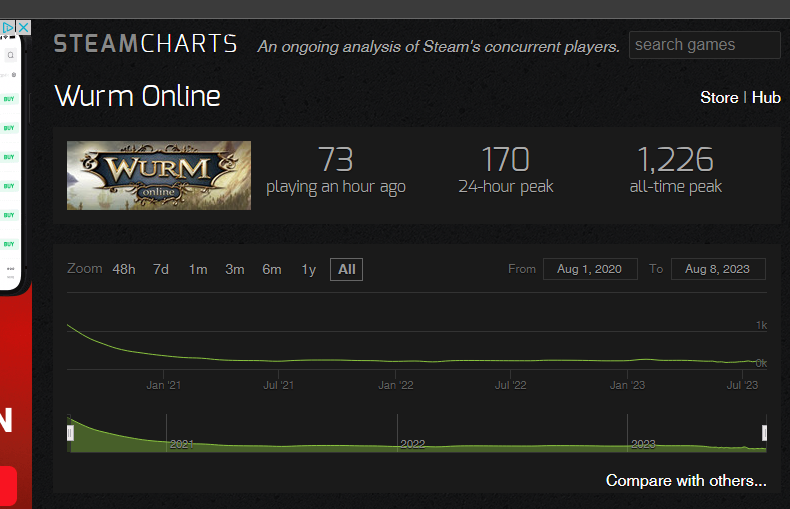Set chart zoom to 1y
The height and width of the screenshot is (509, 790).
308,270
